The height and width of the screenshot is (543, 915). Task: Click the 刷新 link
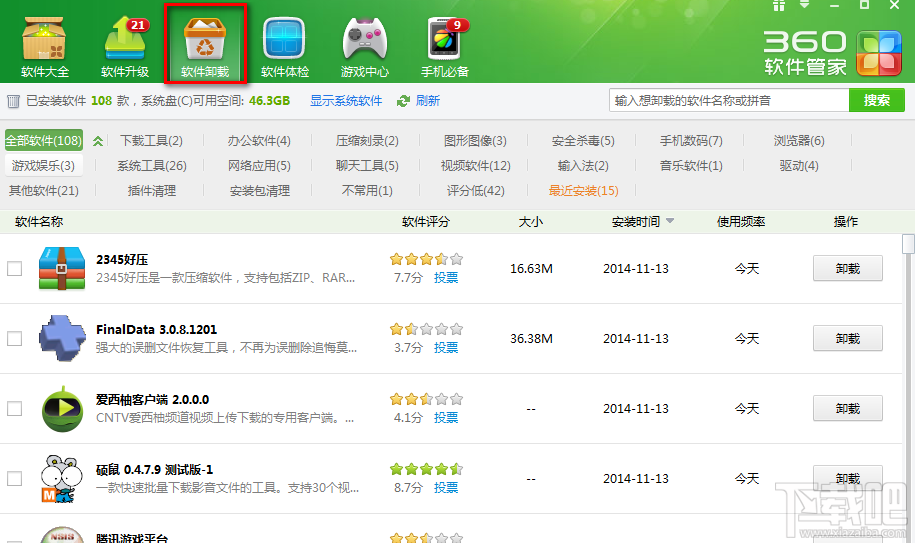pos(428,101)
